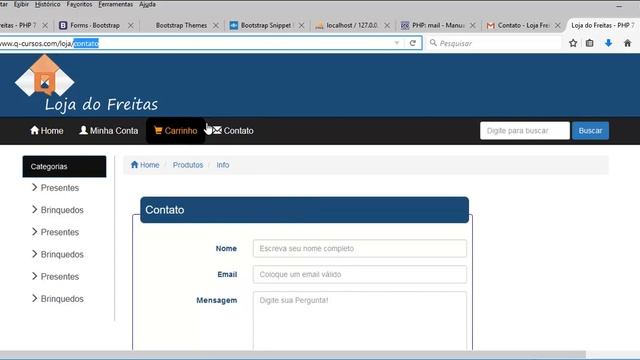Click the Minha Conta user icon
This screenshot has height=360, width=640.
[x=83, y=130]
